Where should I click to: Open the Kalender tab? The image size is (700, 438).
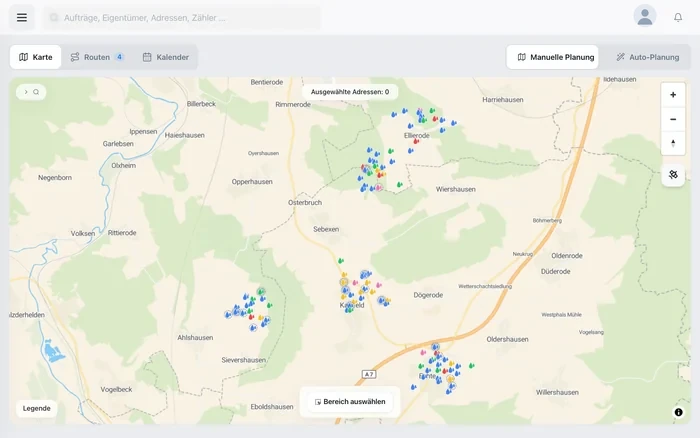(x=166, y=57)
